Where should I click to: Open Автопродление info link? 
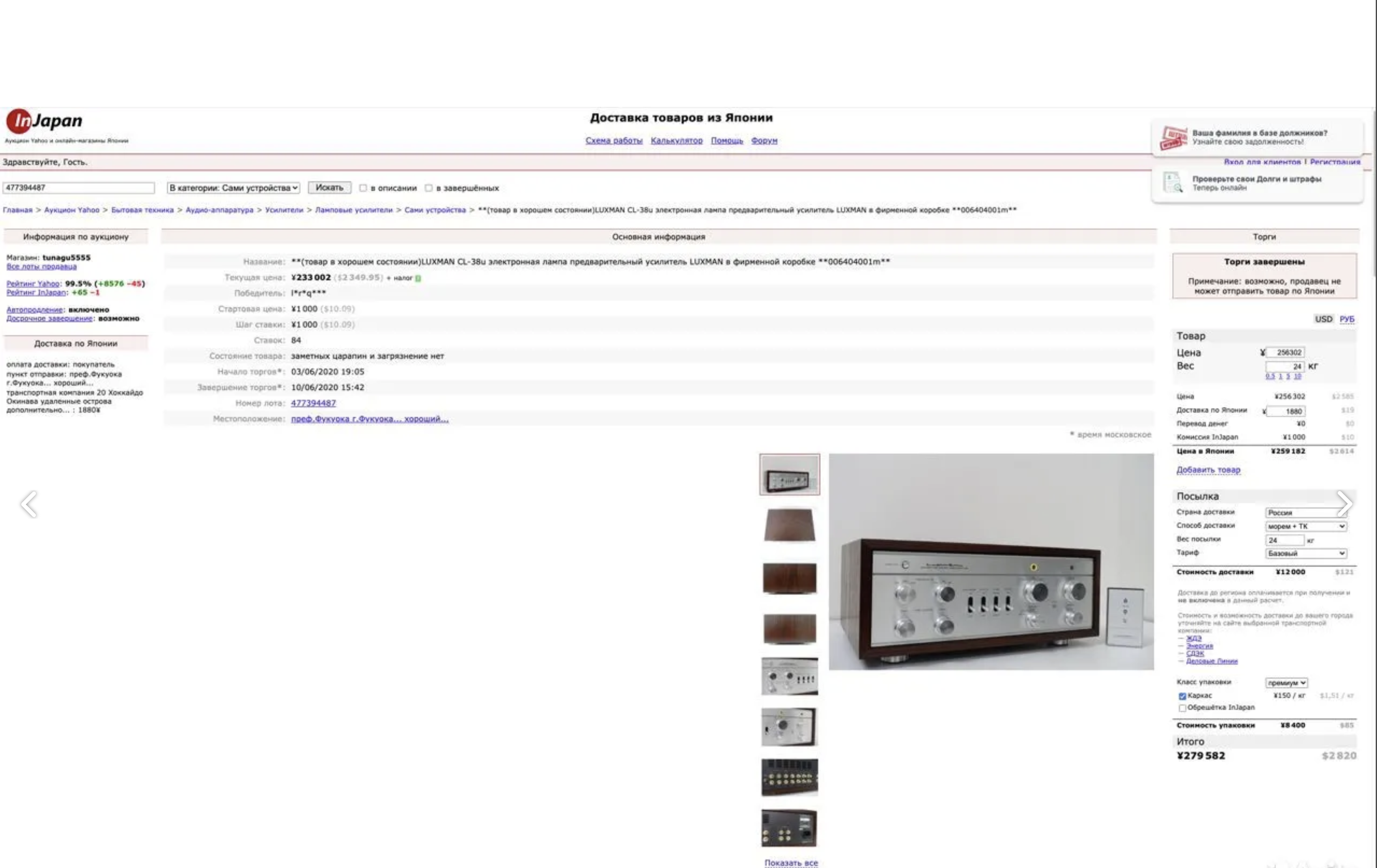[34, 310]
